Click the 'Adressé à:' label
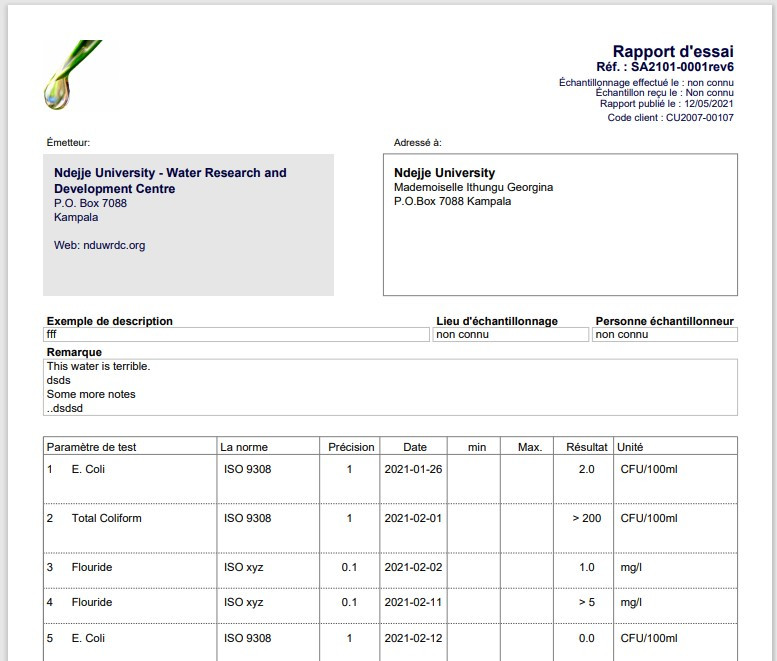Image resolution: width=777 pixels, height=661 pixels. (417, 143)
